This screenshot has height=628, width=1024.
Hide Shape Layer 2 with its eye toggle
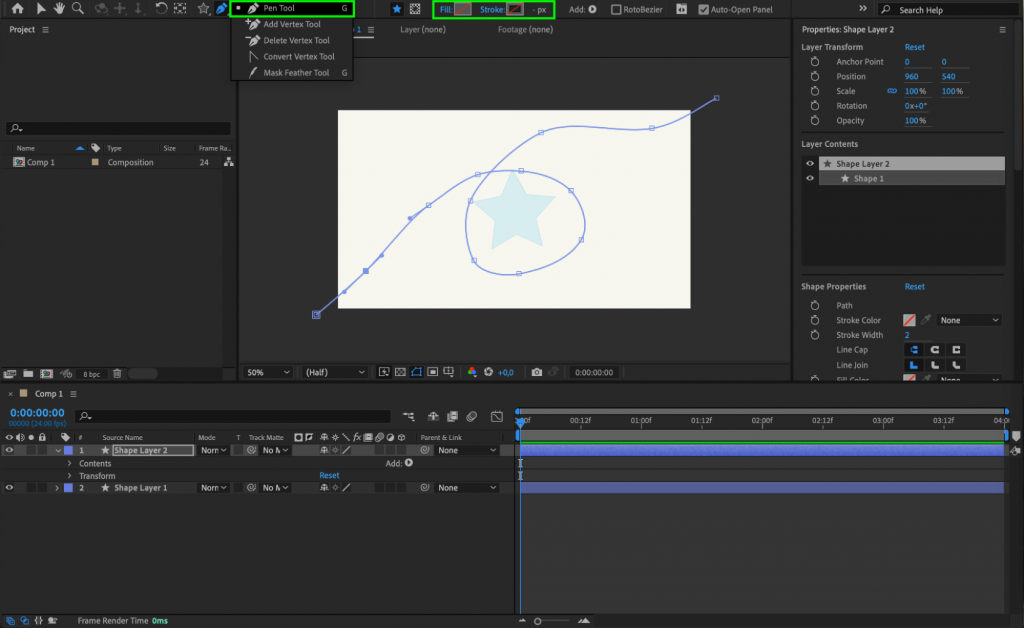(x=7, y=449)
